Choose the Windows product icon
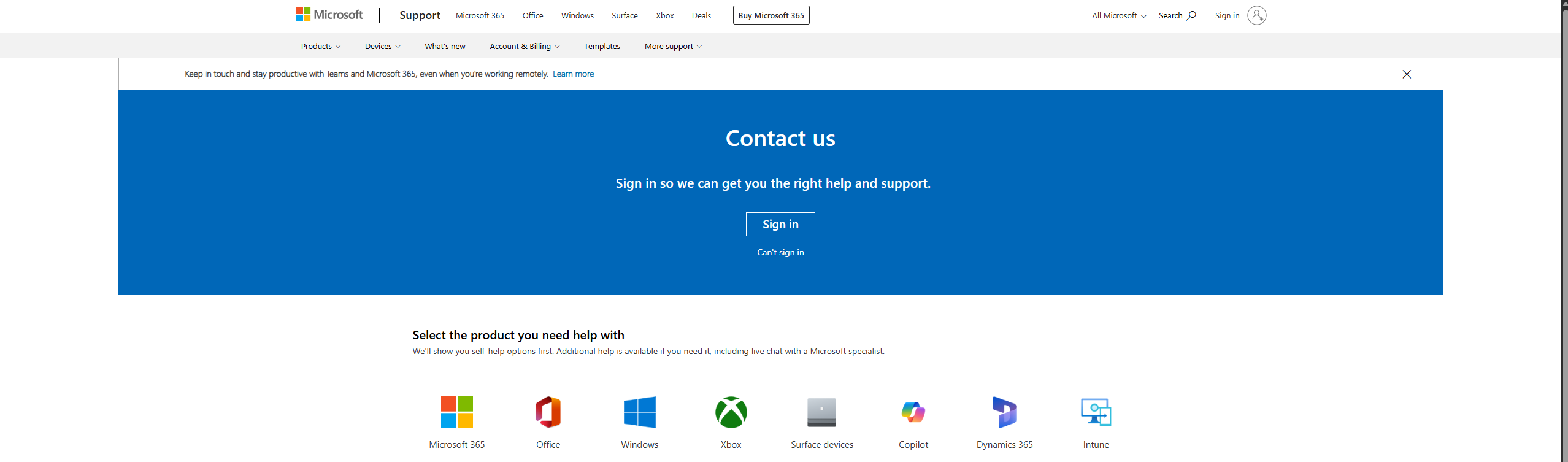The image size is (1568, 462). [639, 412]
